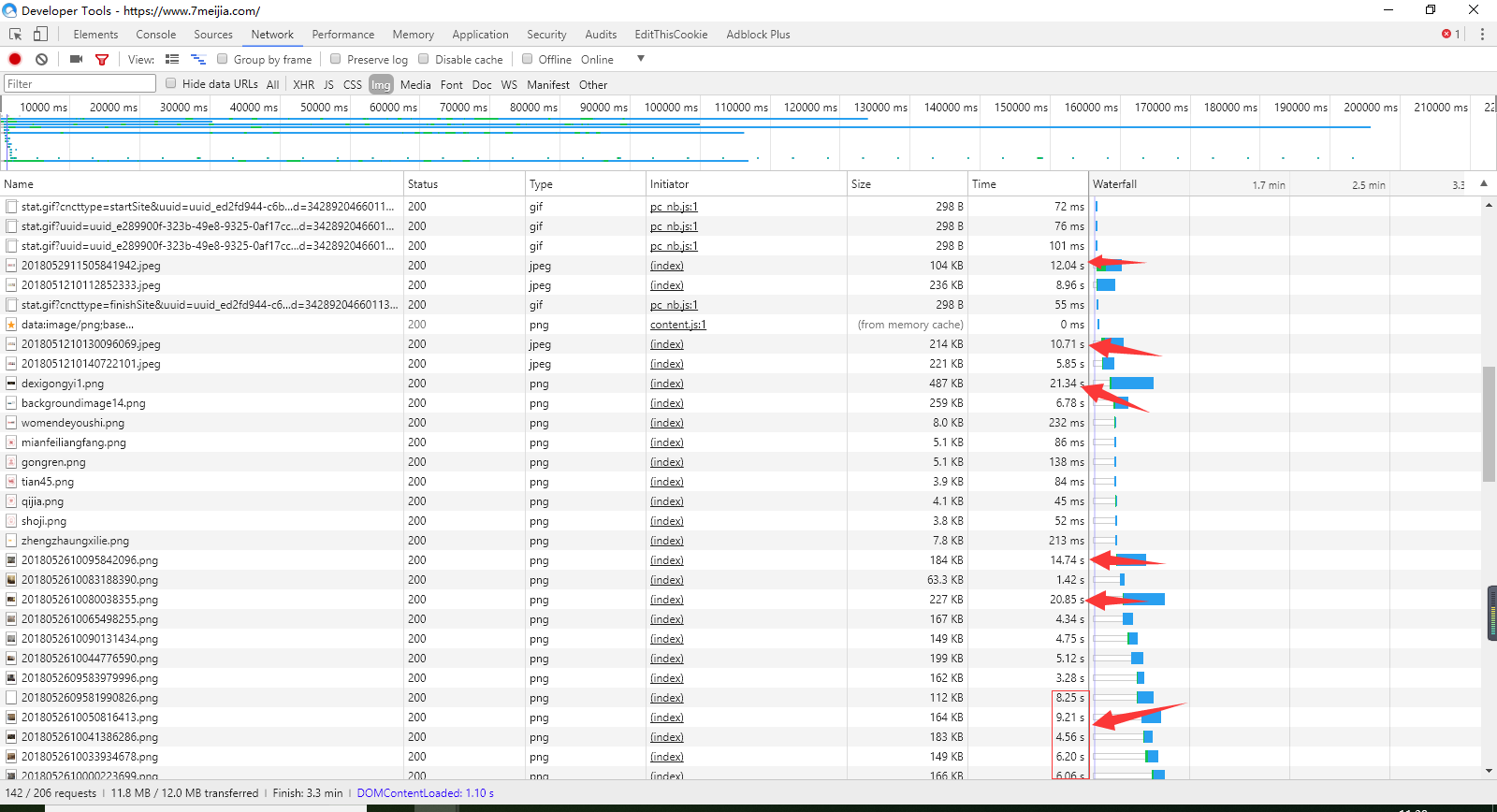The image size is (1497, 812).
Task: Check the Preserve log option
Action: point(336,59)
